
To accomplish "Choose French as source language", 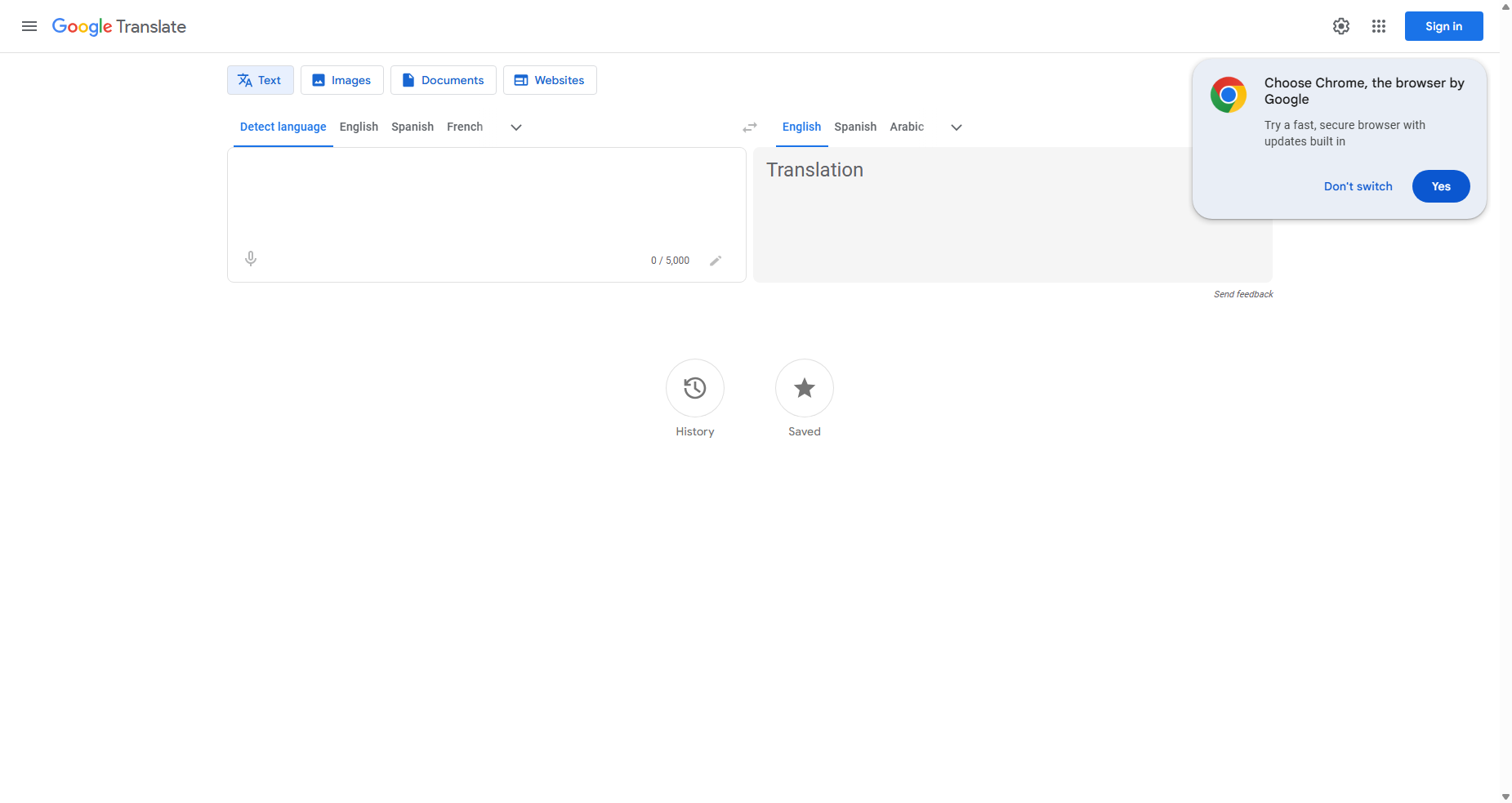I will coord(465,127).
